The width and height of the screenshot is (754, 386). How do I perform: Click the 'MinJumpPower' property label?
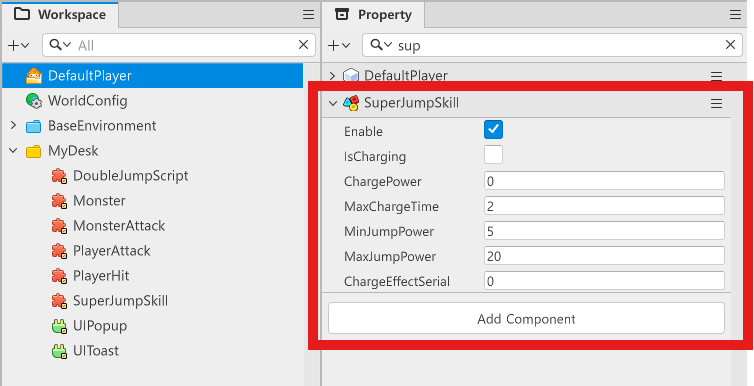(389, 232)
